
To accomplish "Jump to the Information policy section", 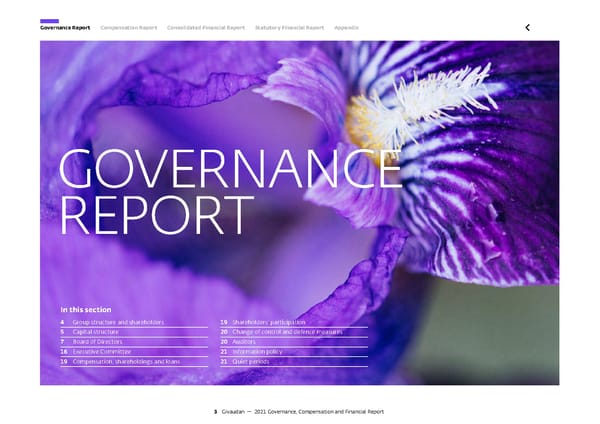I will [x=294, y=352].
